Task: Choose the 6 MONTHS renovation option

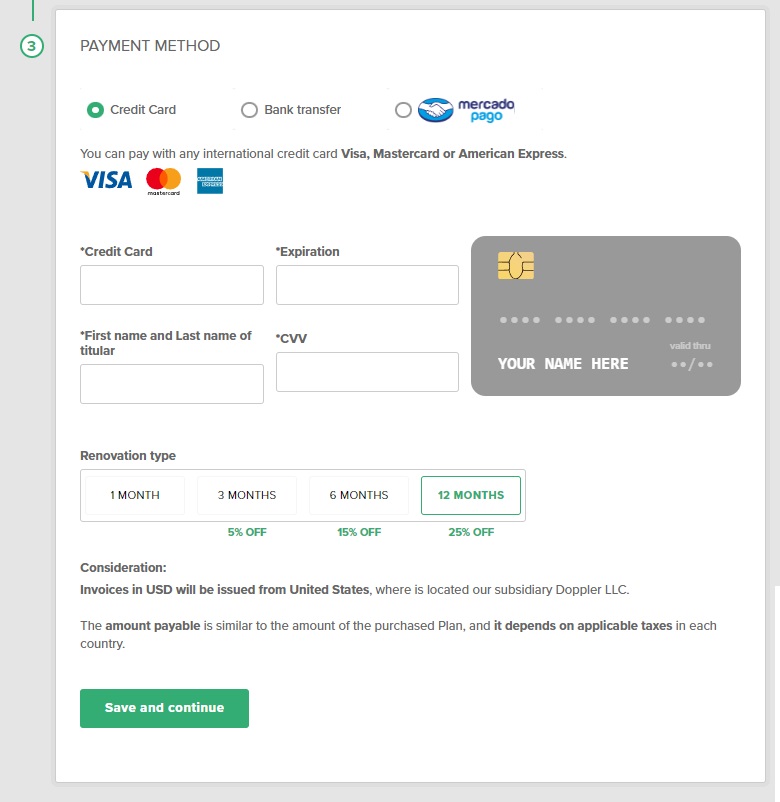Action: click(359, 495)
